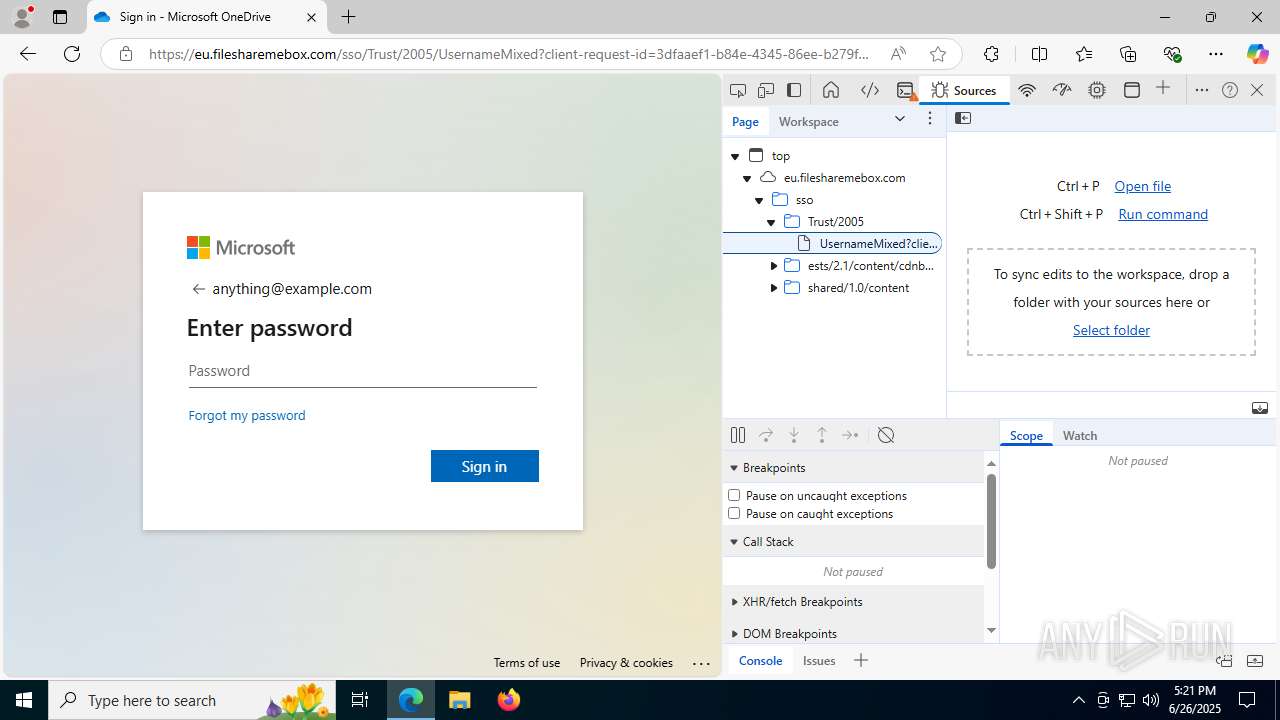This screenshot has height=720, width=1280.
Task: Enable Pause on caught exceptions
Action: click(734, 513)
